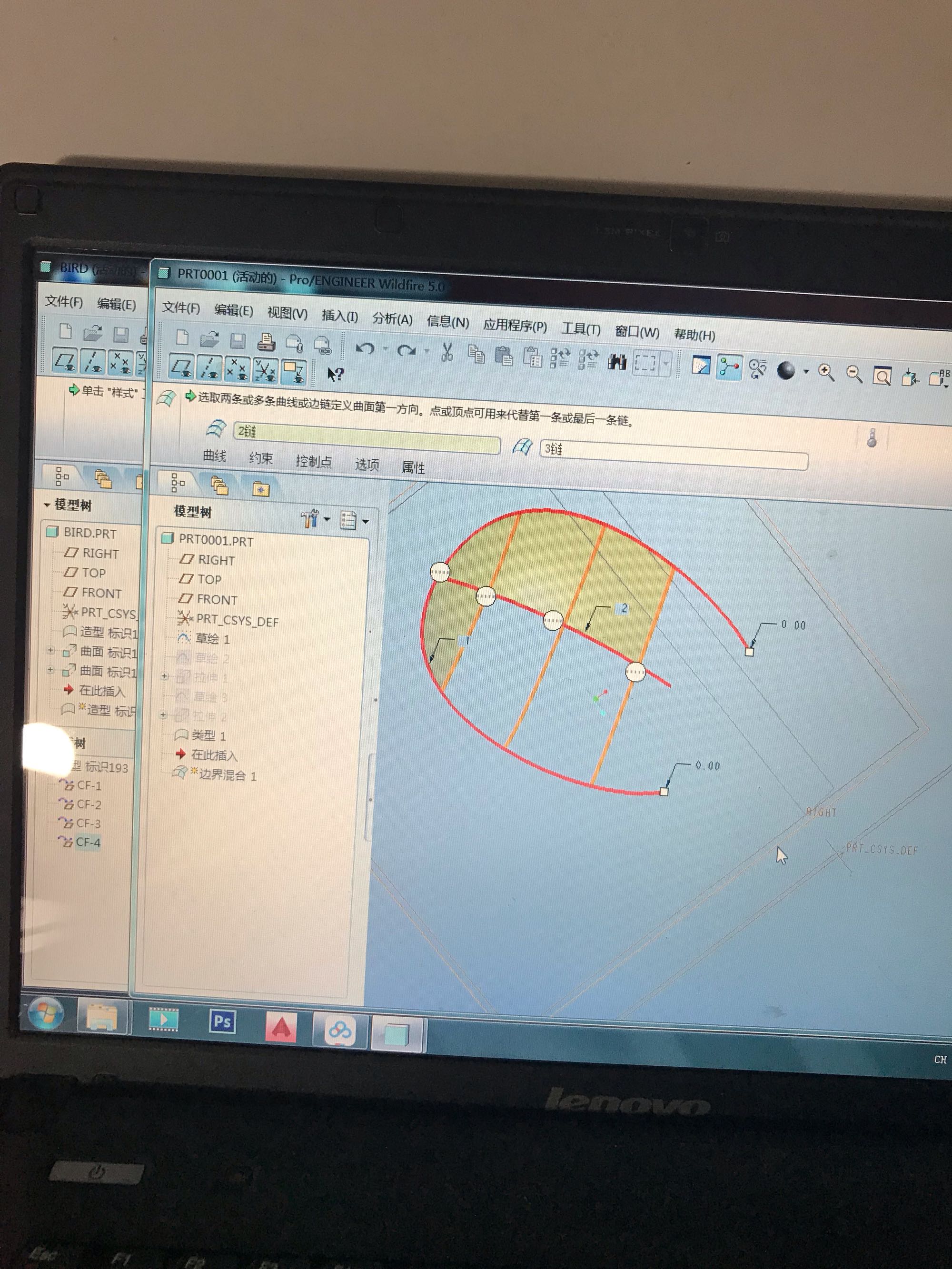Image resolution: width=952 pixels, height=1269 pixels.
Task: Expand the model tree Show dropdown
Action: tap(353, 520)
